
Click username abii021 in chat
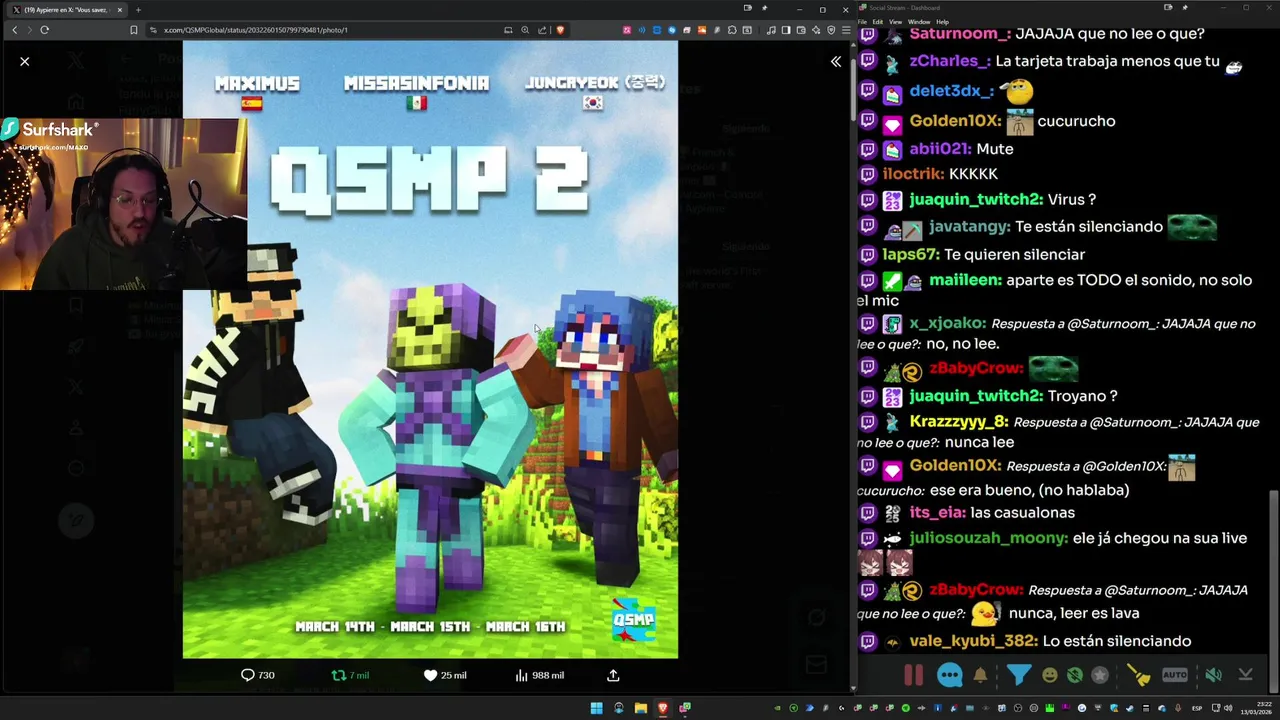[940, 148]
